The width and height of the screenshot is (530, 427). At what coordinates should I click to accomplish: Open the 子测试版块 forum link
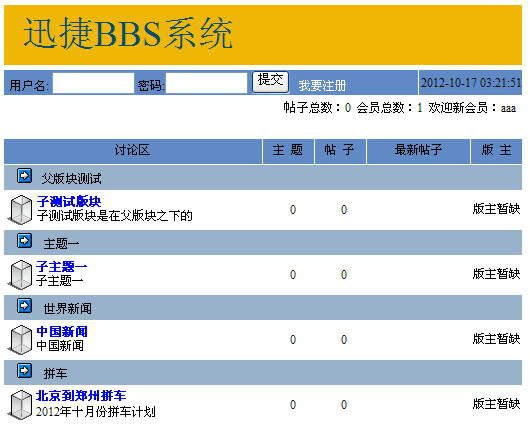point(69,201)
